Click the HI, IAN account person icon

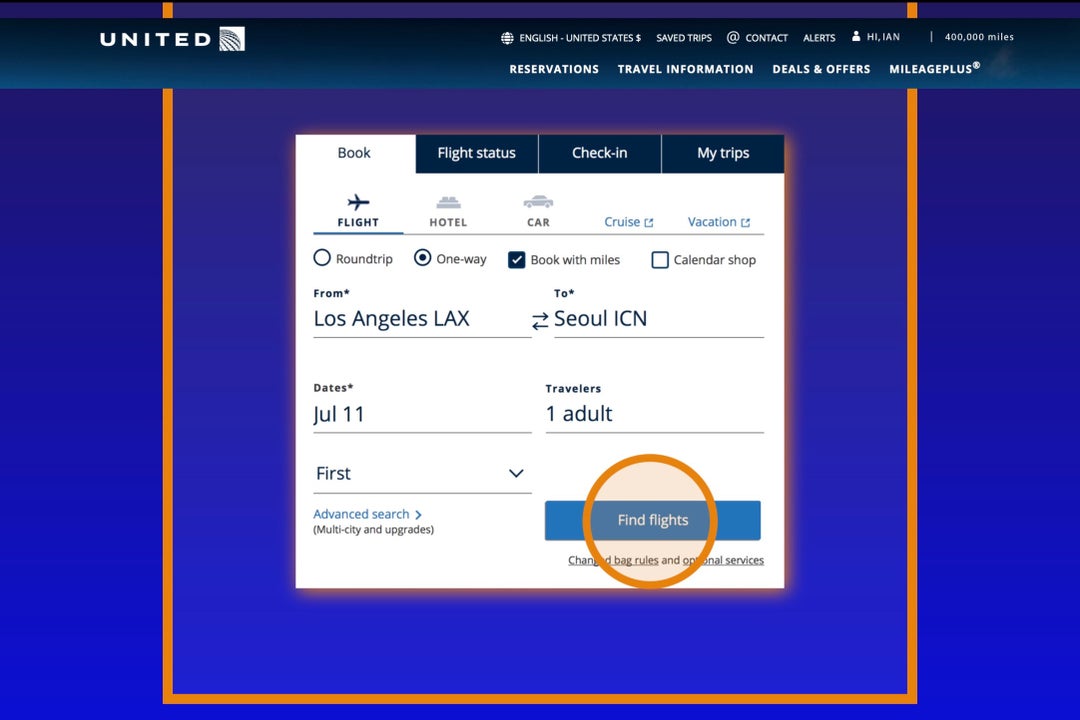(854, 36)
